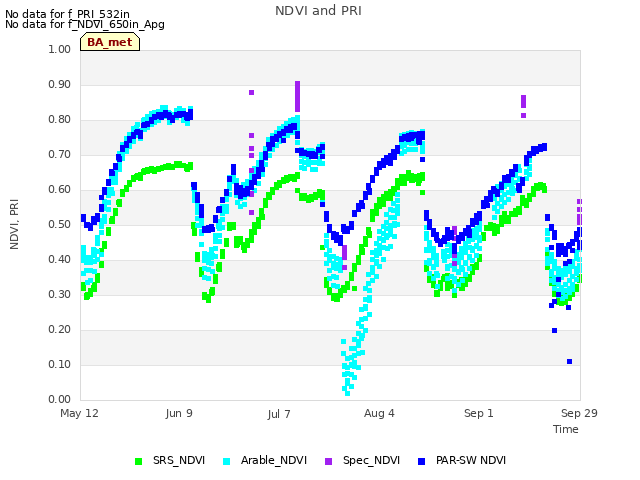Click the 1.00 y-axis tick label
Image resolution: width=640 pixels, height=480 pixels.
pos(60,49)
